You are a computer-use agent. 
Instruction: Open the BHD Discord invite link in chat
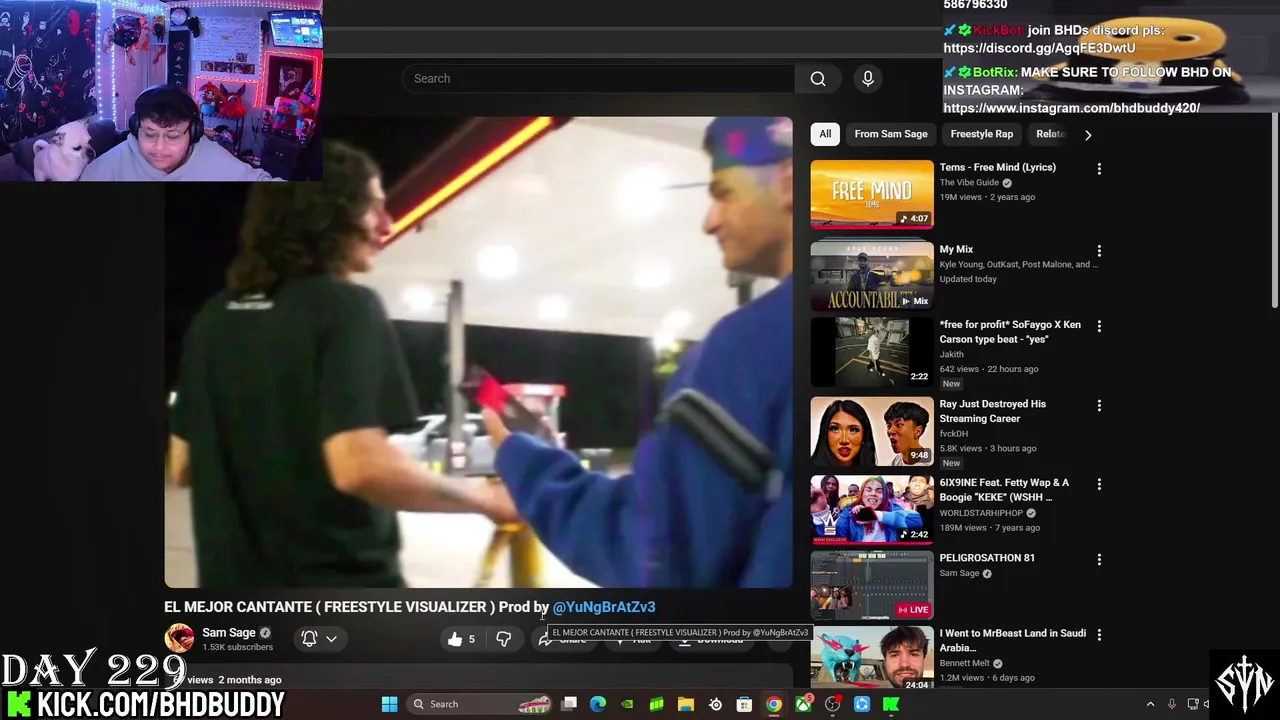tap(1039, 48)
